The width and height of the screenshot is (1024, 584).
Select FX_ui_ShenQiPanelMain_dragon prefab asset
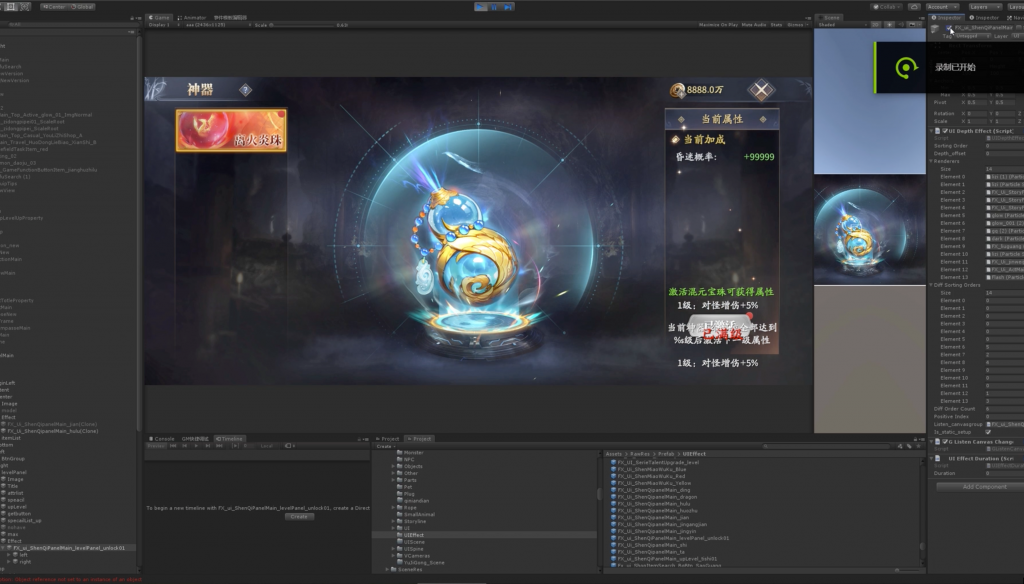tap(657, 497)
